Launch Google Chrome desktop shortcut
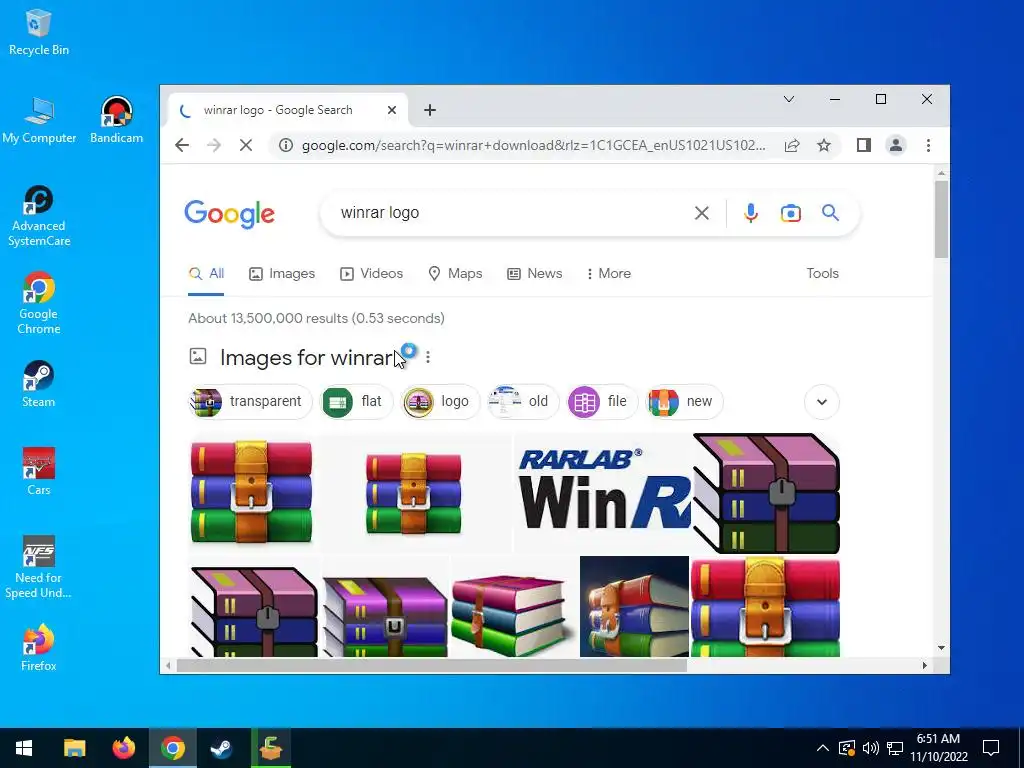The width and height of the screenshot is (1024, 768). tap(39, 304)
